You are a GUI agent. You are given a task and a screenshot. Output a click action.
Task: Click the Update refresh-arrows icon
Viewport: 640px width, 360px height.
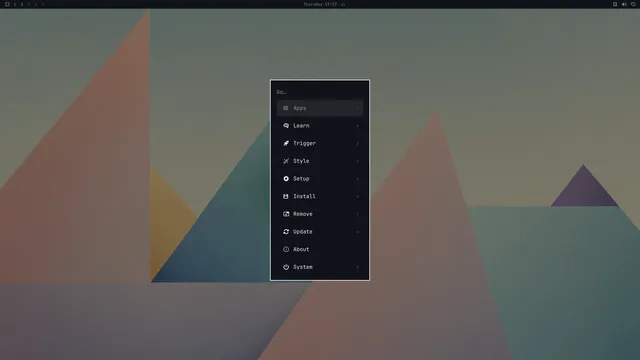[286, 231]
